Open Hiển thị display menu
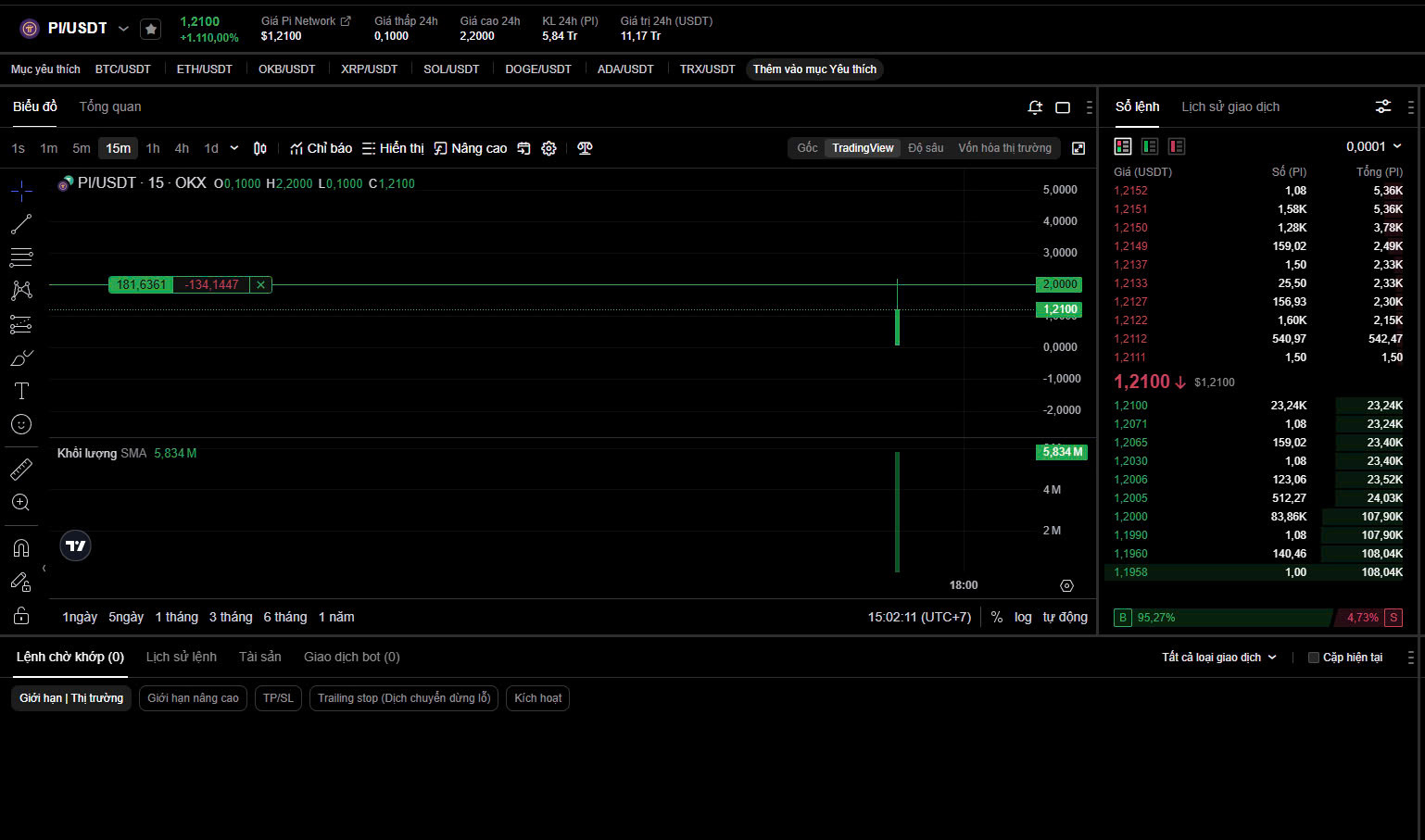This screenshot has height=840, width=1425. [x=393, y=148]
